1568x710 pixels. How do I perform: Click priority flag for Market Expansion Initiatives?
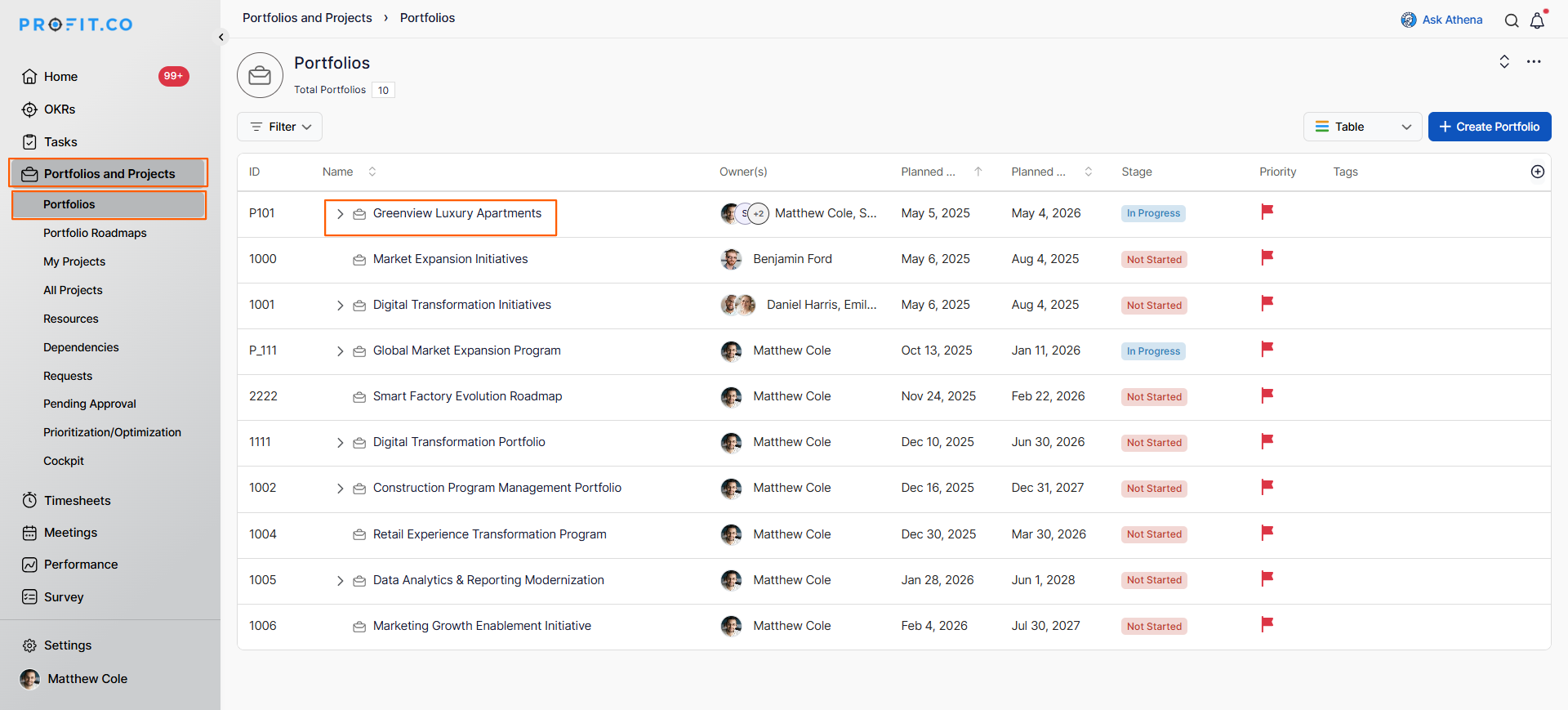[x=1267, y=258]
